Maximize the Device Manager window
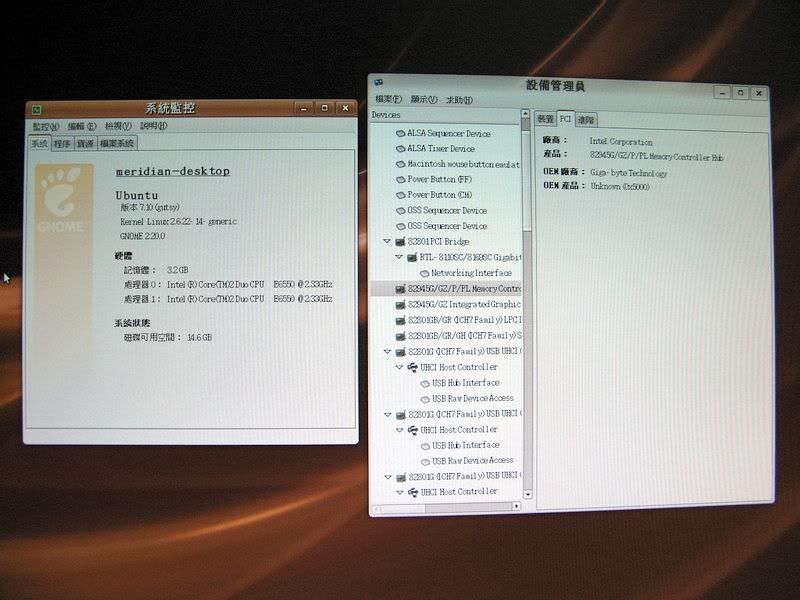 point(740,93)
